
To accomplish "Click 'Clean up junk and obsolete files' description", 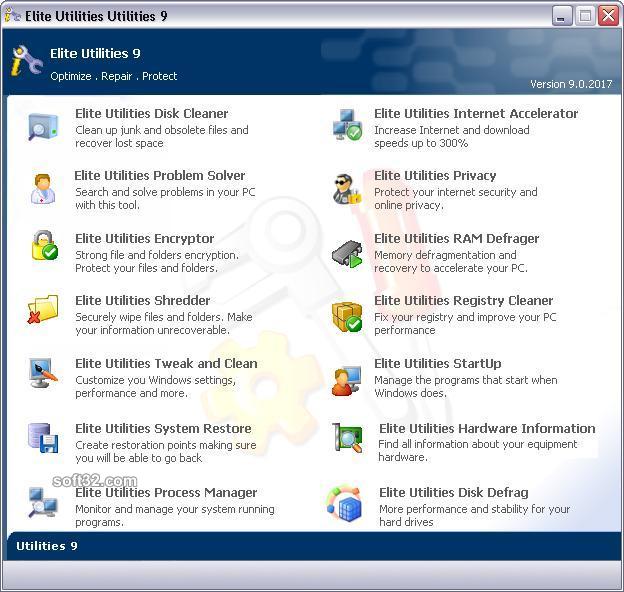I will point(162,136).
